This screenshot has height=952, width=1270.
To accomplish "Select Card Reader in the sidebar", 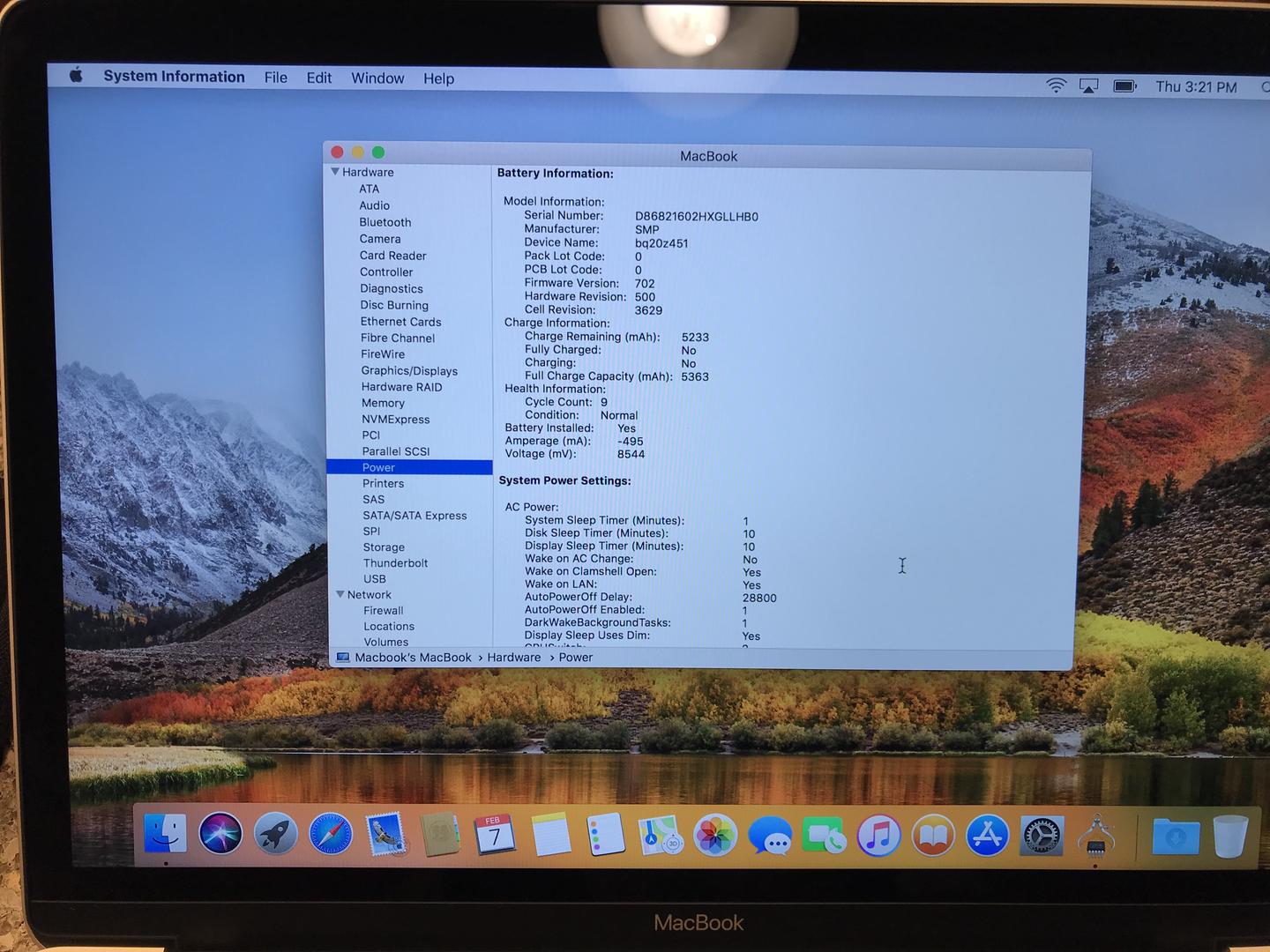I will (392, 256).
